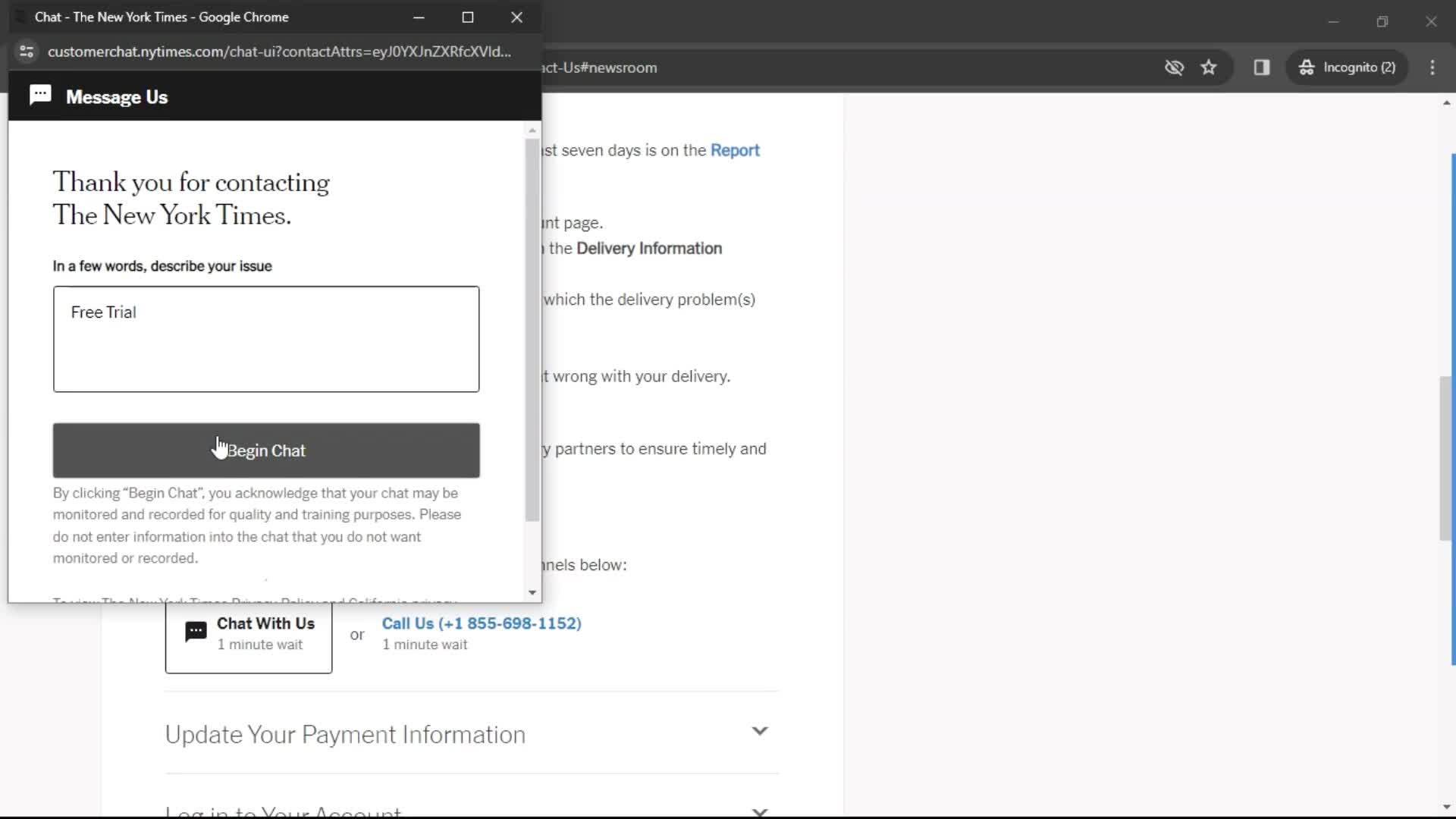Close the Chat popup window
This screenshot has width=1456, height=819.
pos(516,17)
